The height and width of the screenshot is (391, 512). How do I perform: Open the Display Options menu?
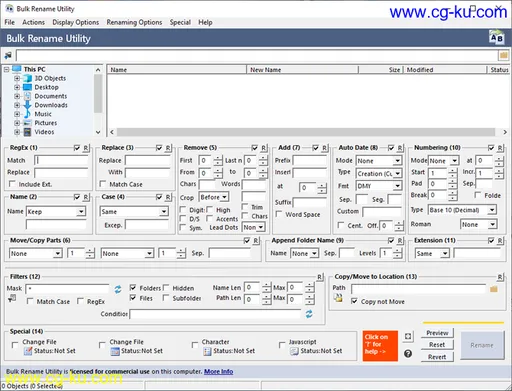(x=76, y=22)
